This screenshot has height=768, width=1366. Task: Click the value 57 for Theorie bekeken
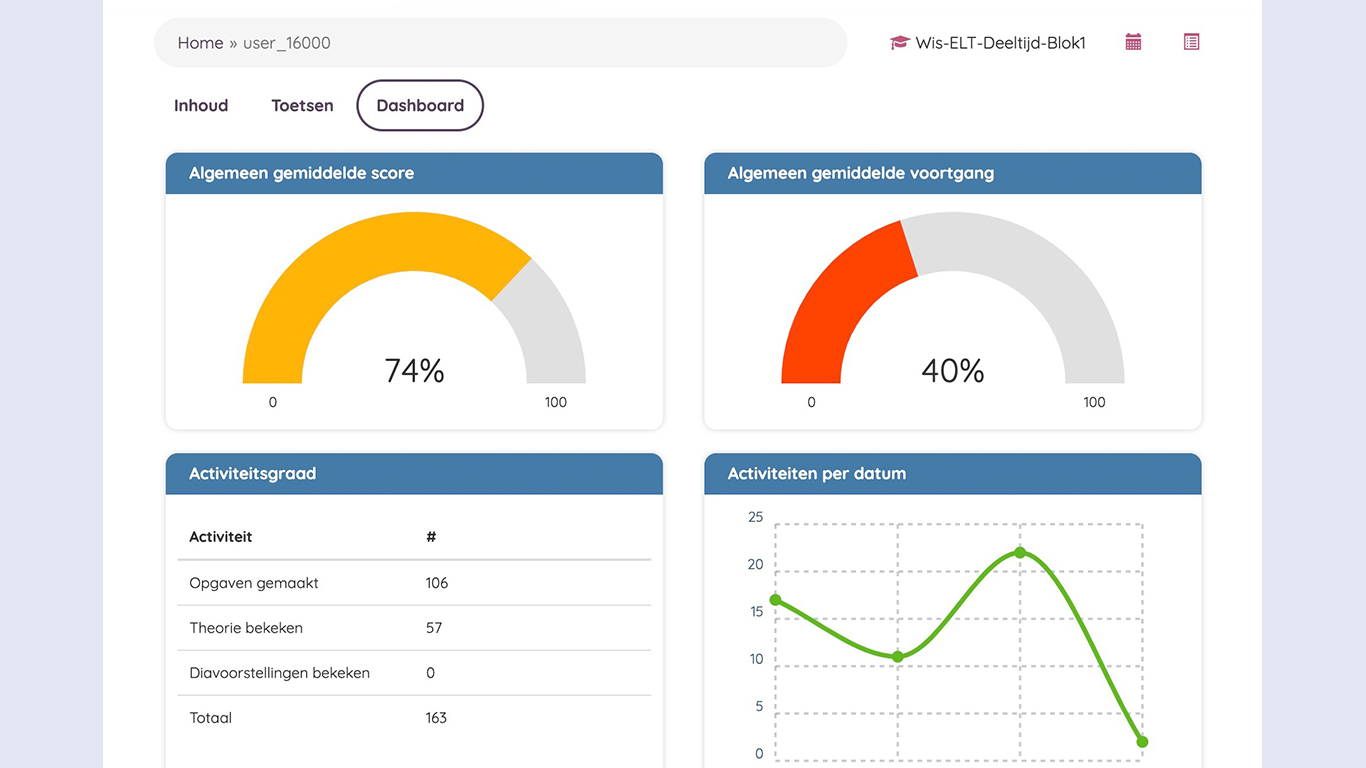click(x=434, y=628)
